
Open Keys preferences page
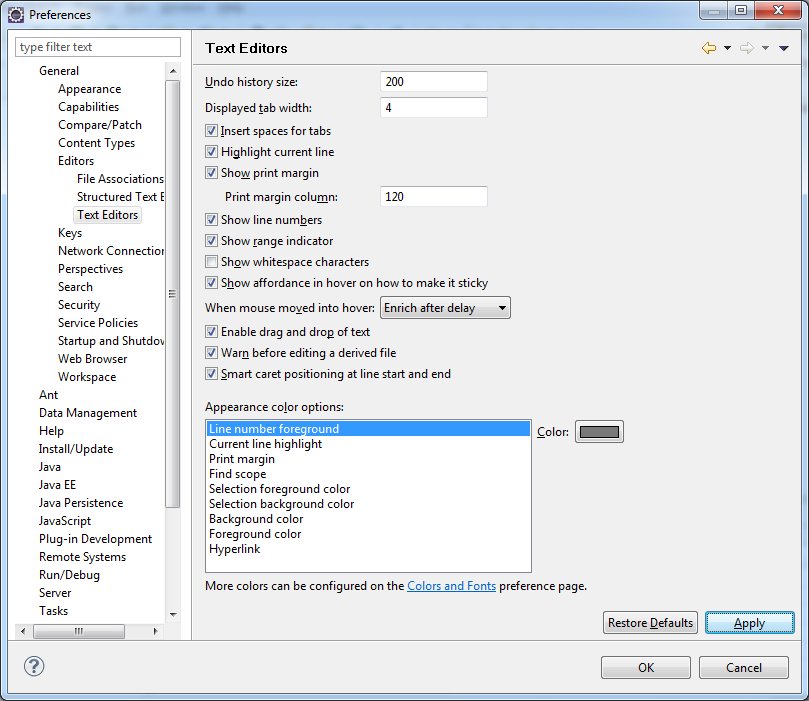pos(70,233)
